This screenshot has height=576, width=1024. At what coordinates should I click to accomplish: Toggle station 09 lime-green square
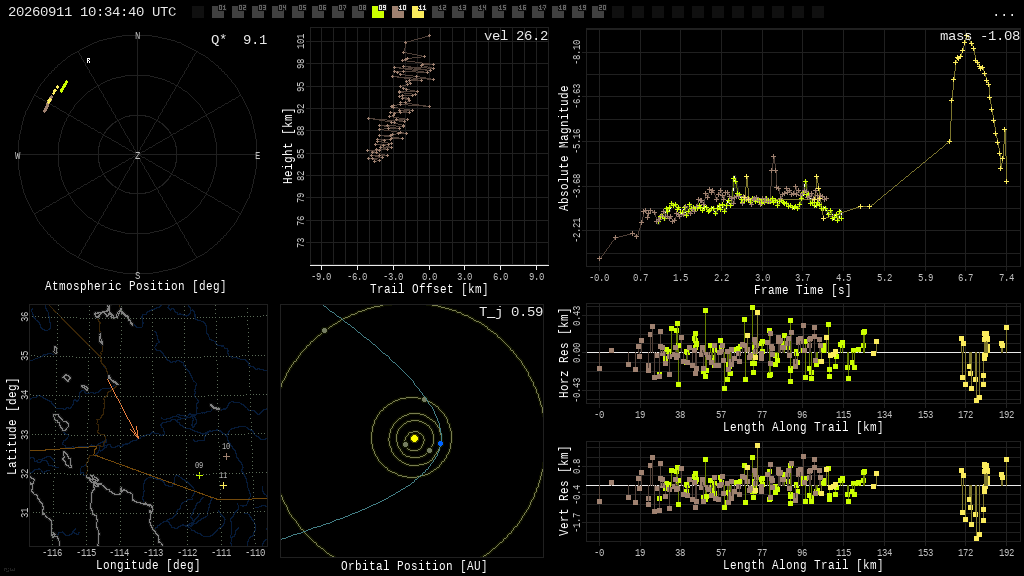[378, 12]
